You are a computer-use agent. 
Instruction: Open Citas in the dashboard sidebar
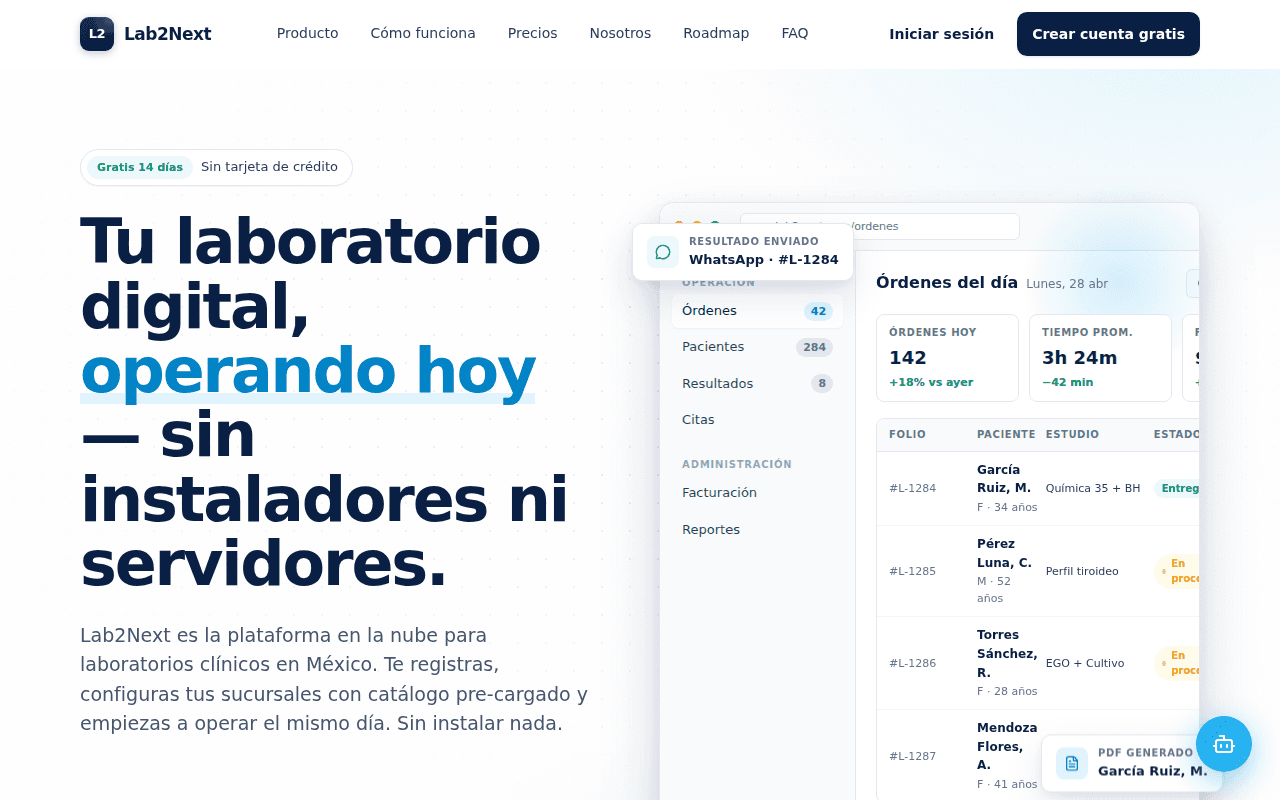click(757, 420)
